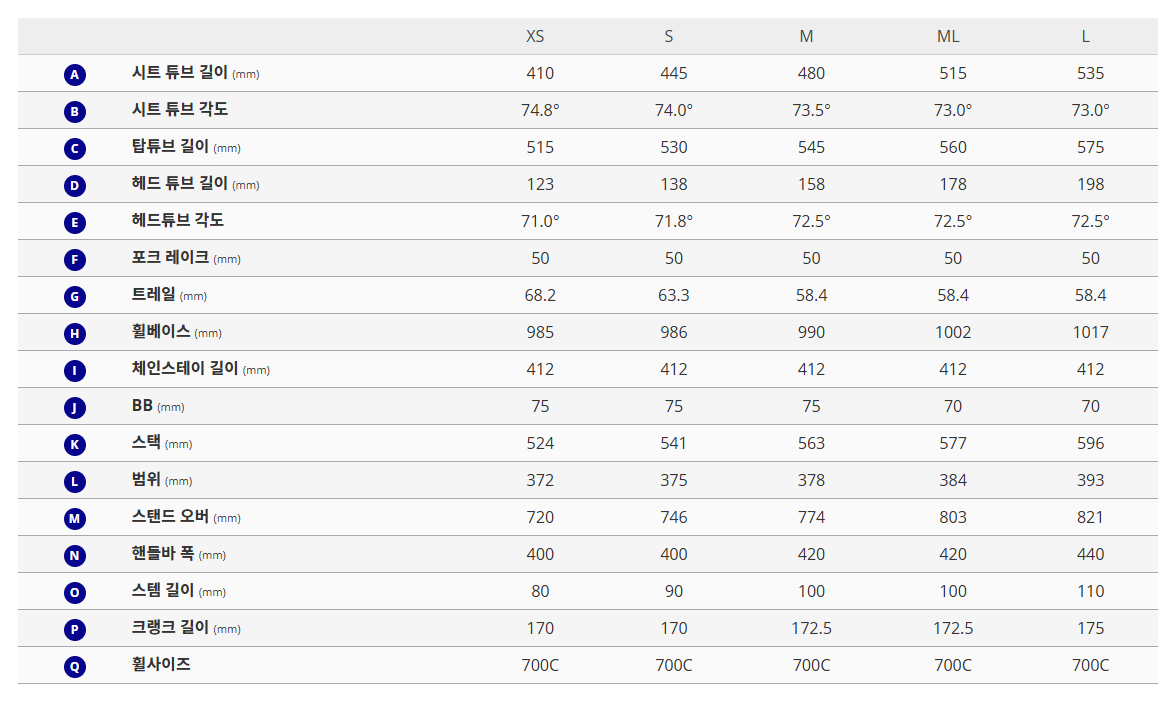Click the blue A marker icon

click(75, 74)
